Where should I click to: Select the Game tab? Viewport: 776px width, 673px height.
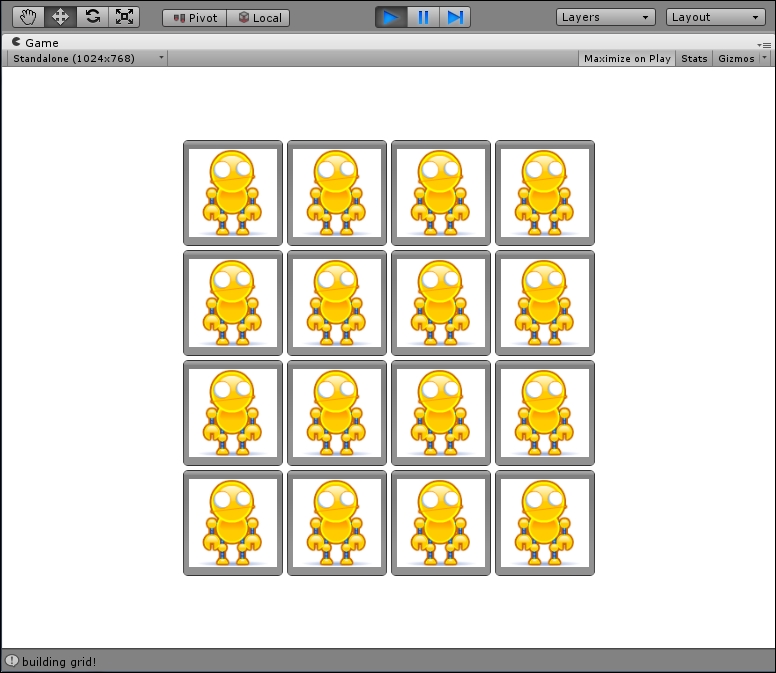35,43
